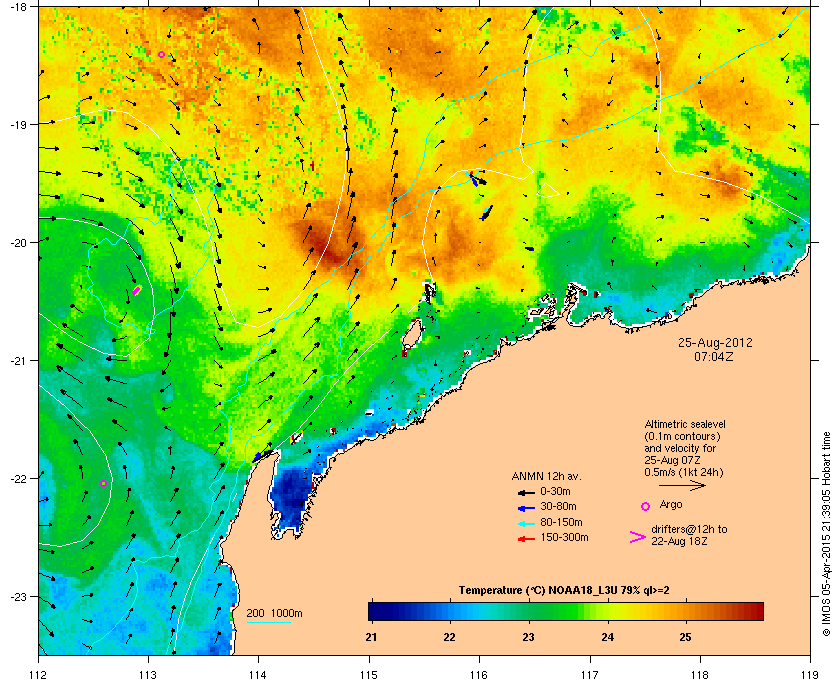Click the '0-30m' depth label
This screenshot has height=680, width=840.
pyautogui.click(x=555, y=491)
